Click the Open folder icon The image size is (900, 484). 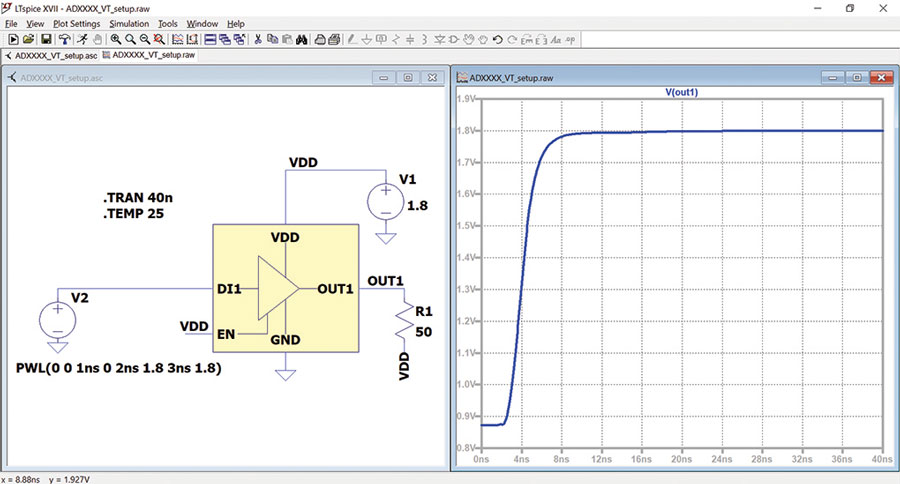[x=28, y=39]
